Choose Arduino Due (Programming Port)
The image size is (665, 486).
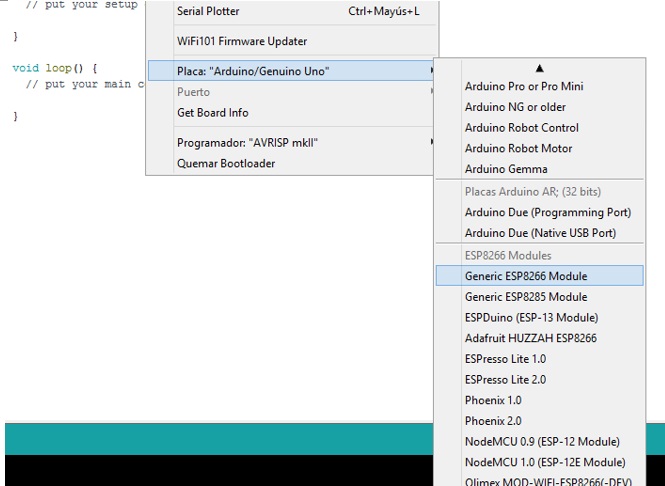(547, 212)
